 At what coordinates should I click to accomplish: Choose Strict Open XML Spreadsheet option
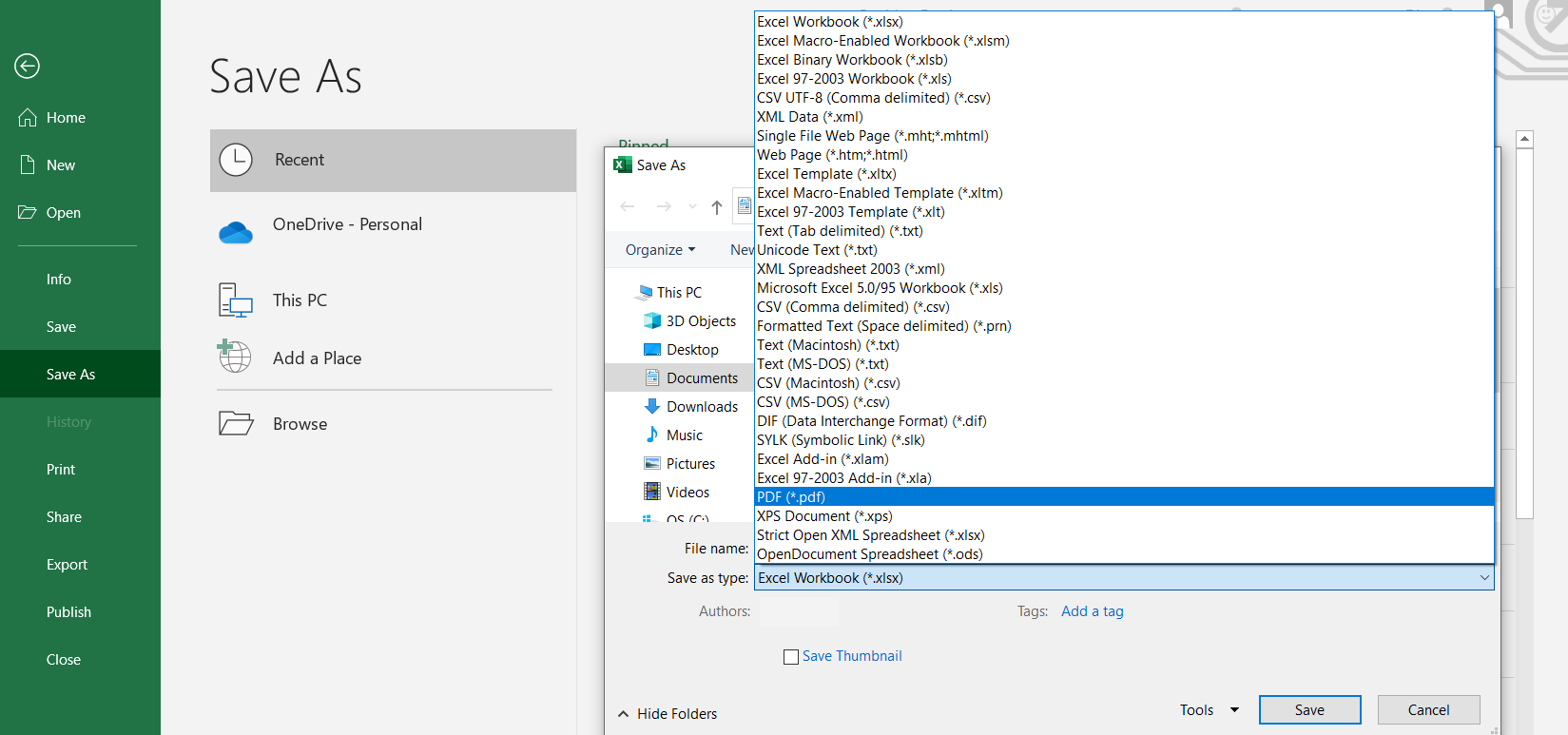pyautogui.click(x=1124, y=534)
